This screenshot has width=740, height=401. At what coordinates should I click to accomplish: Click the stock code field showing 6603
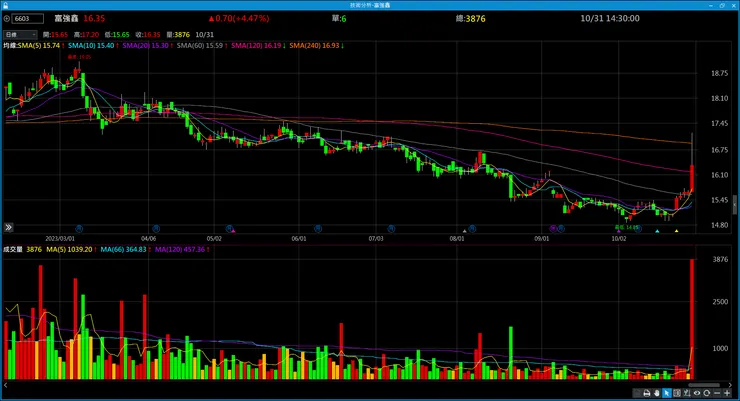click(x=28, y=19)
